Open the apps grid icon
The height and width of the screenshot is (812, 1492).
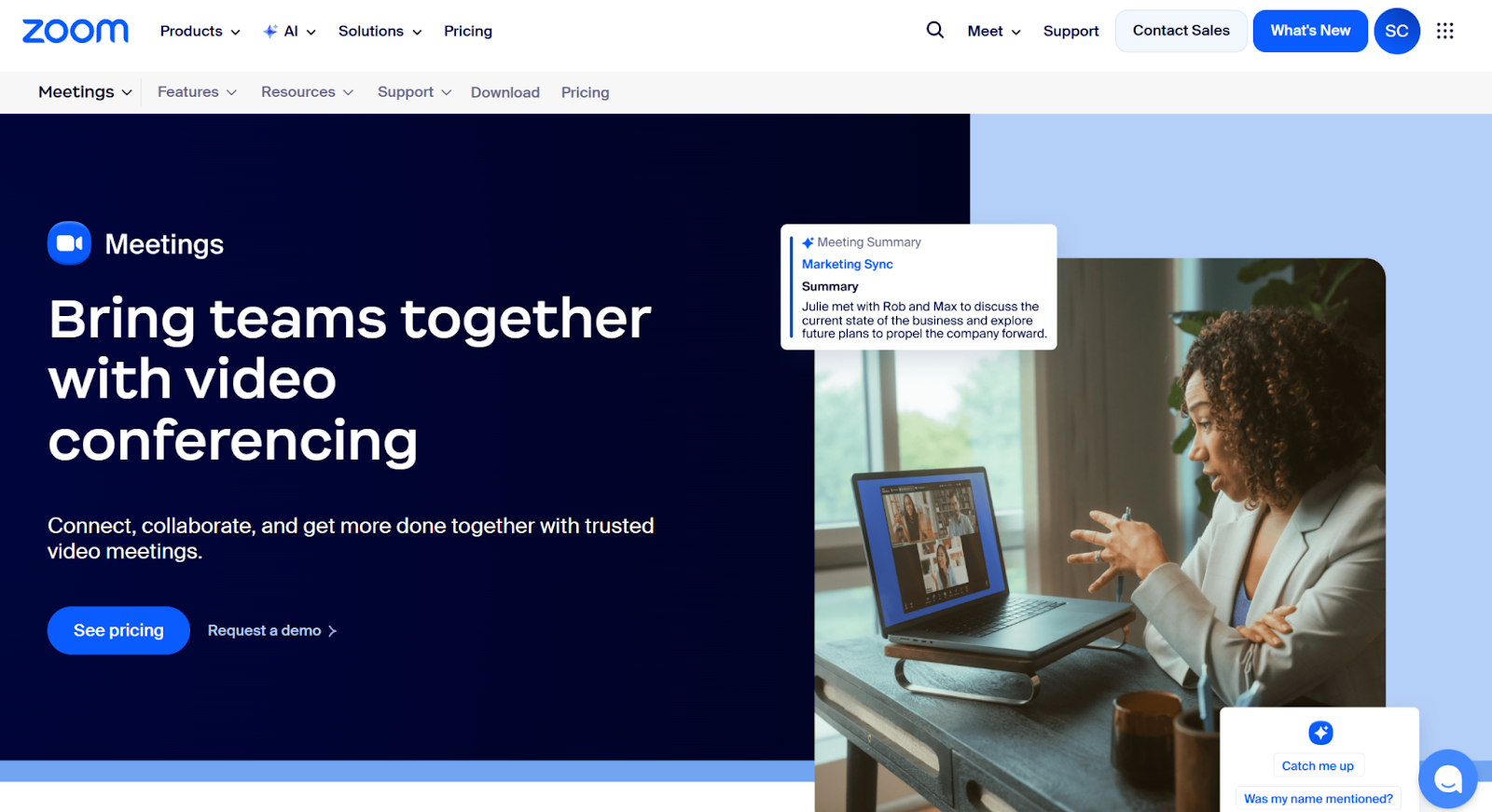[1444, 31]
